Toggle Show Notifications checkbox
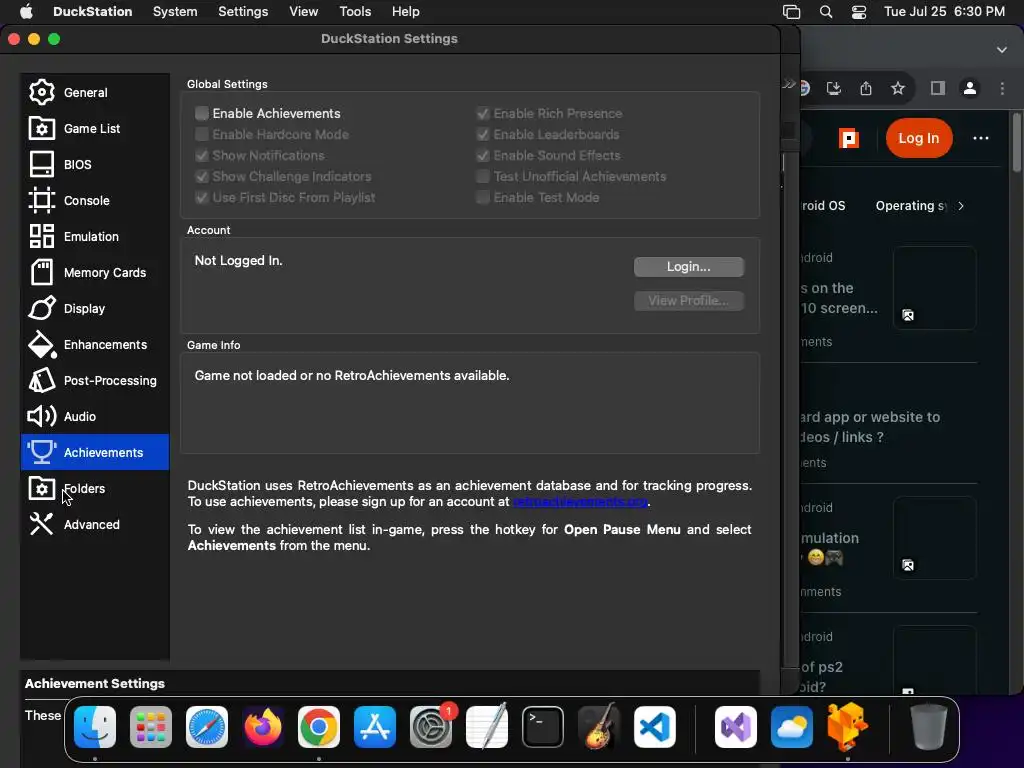 pyautogui.click(x=202, y=155)
